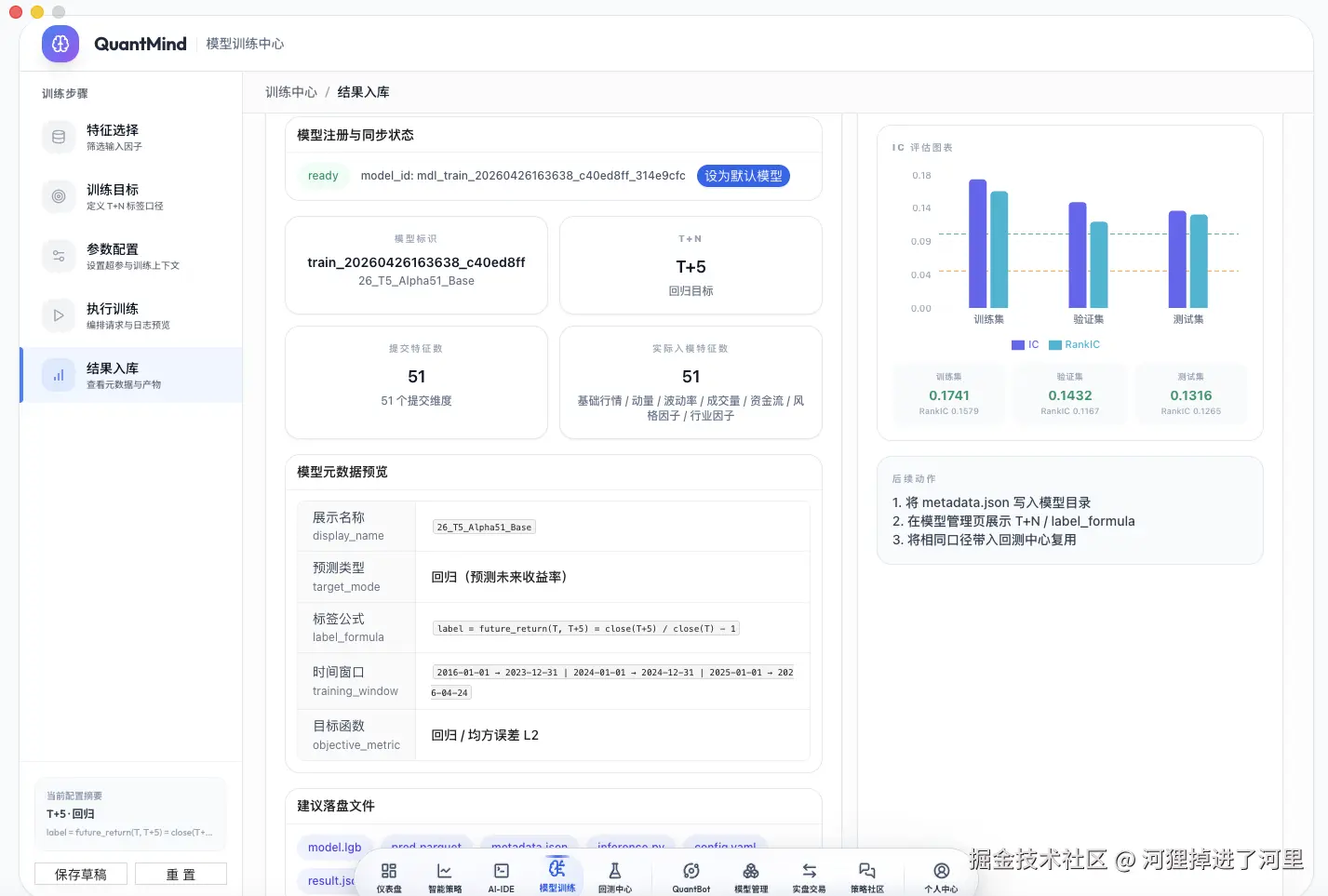Open 实盘交易 in bottom dock

click(810, 876)
